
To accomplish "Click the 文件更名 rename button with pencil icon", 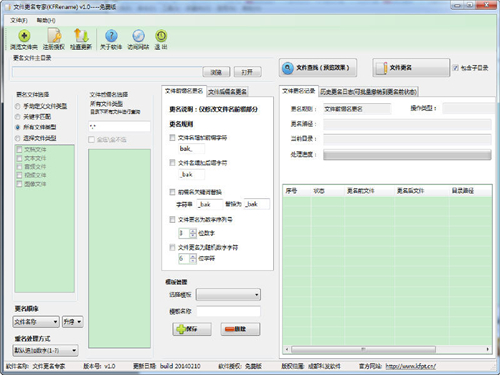I will tap(411, 68).
